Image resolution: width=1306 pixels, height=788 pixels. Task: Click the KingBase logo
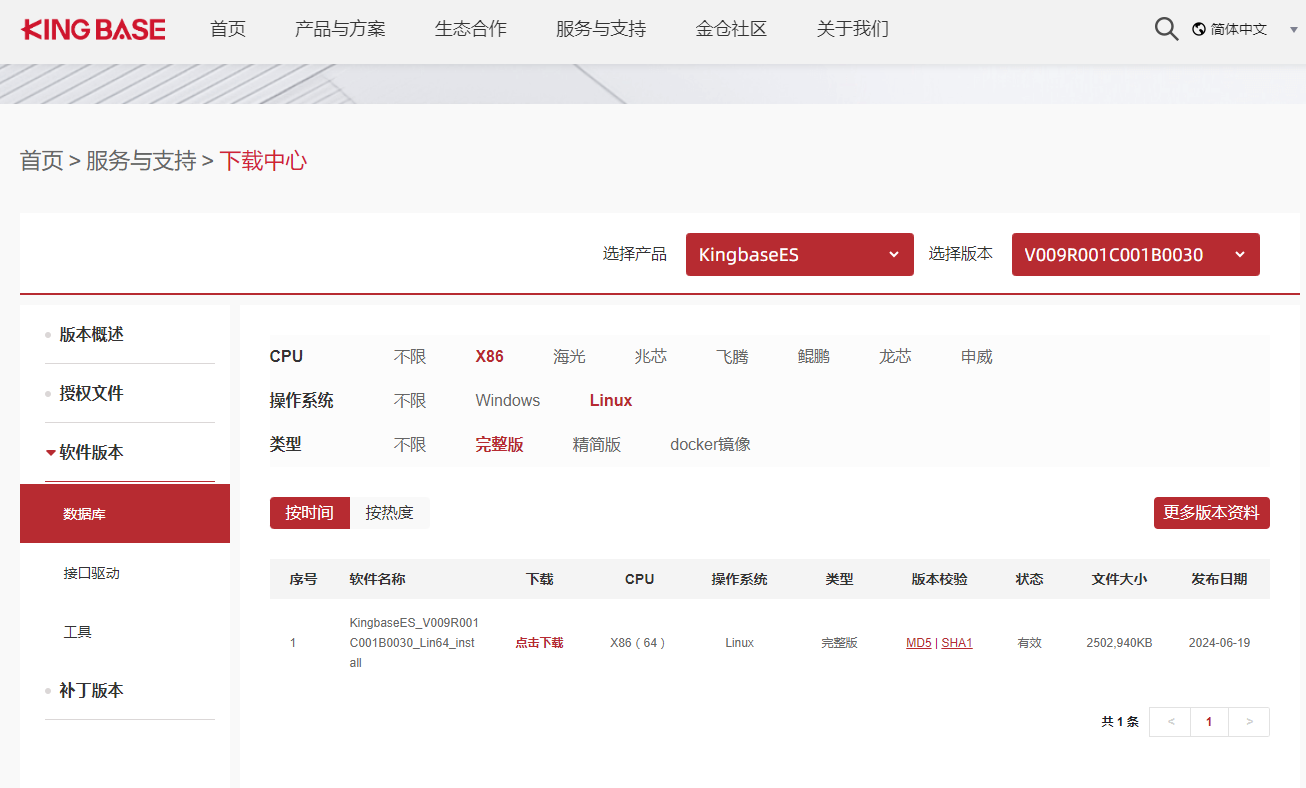pyautogui.click(x=93, y=29)
